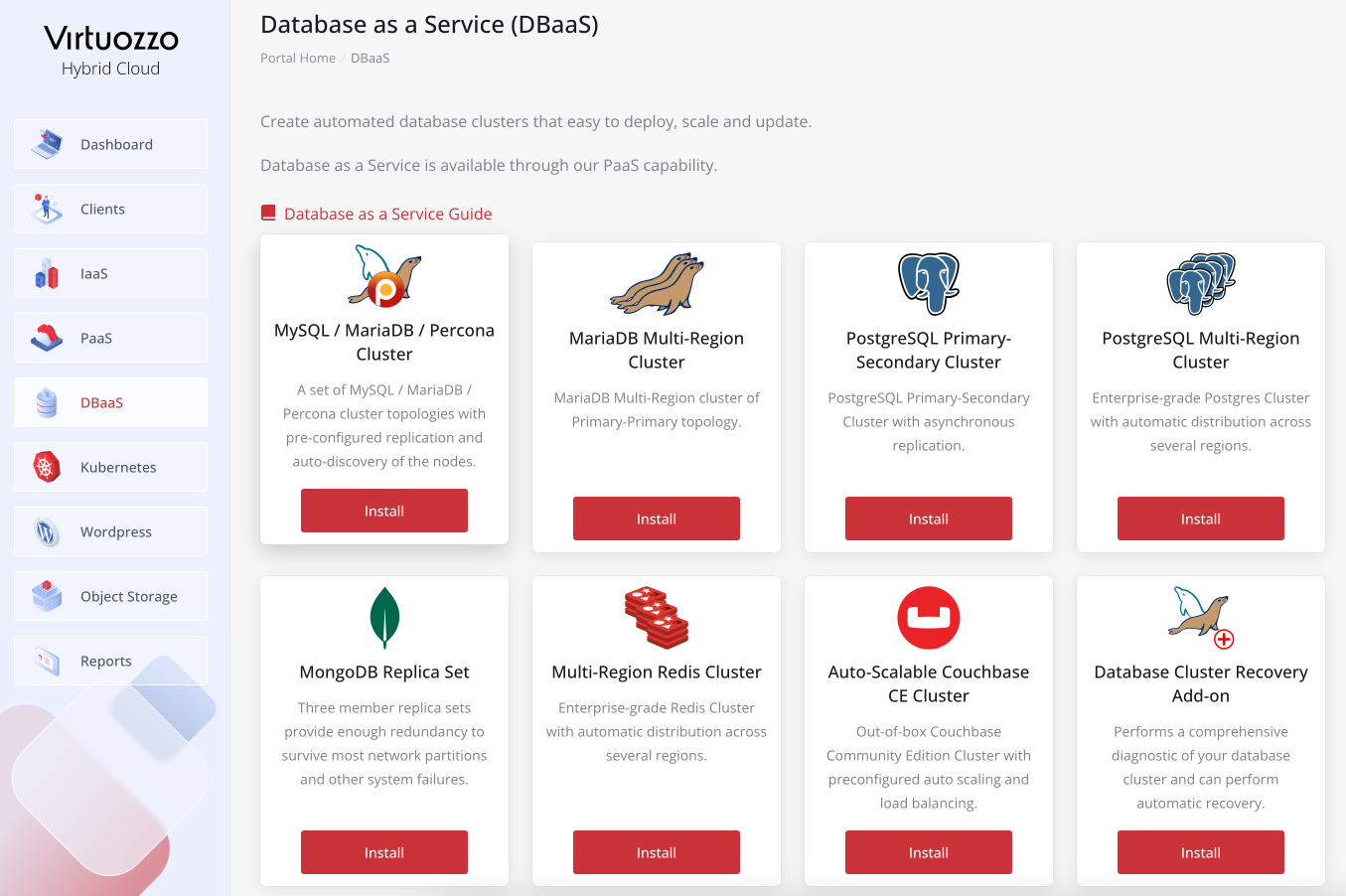The image size is (1346, 896).
Task: Click the Database as a Service (DBaaS) heading
Action: pyautogui.click(x=429, y=25)
